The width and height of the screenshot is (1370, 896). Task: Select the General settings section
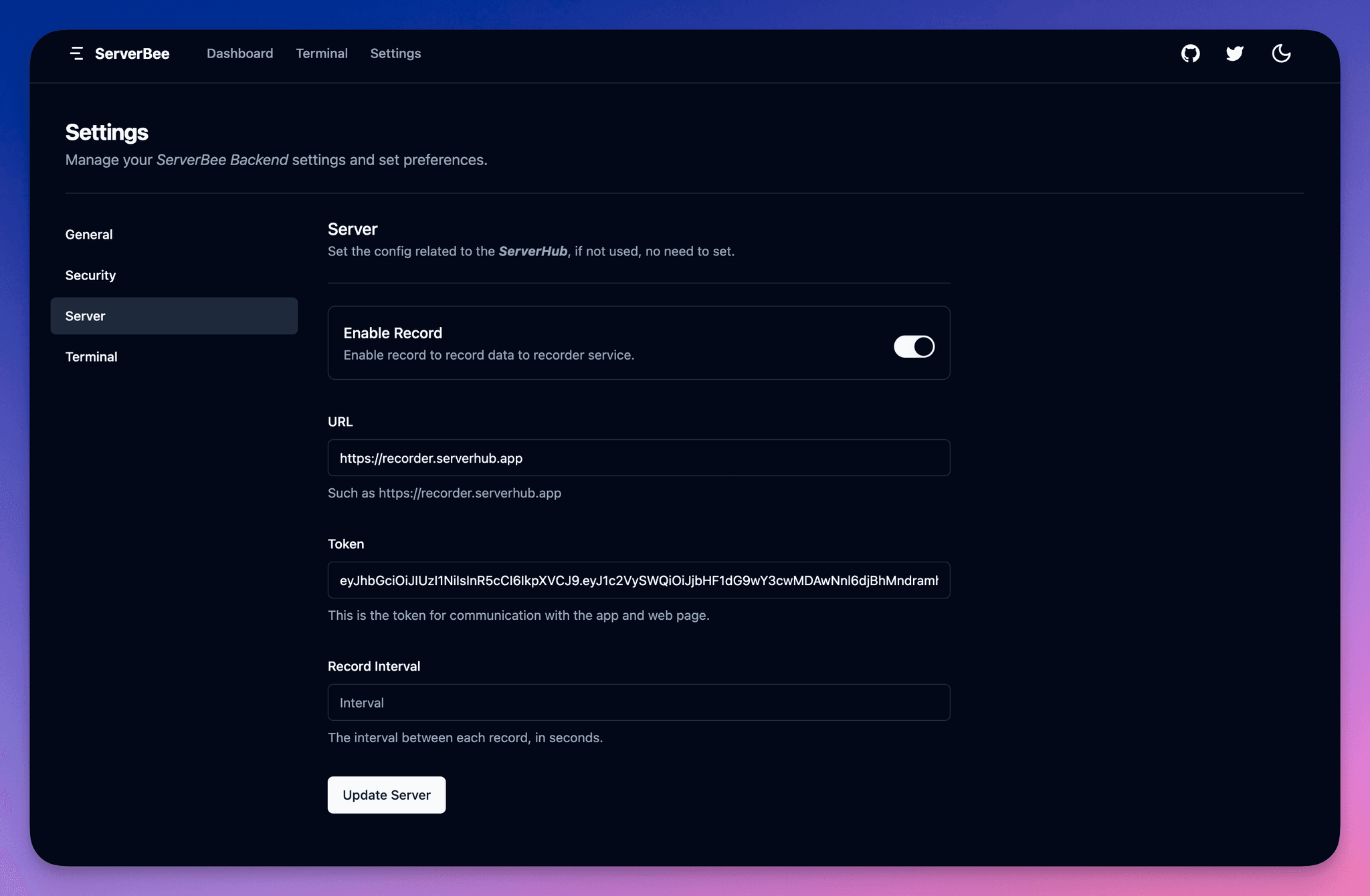(88, 233)
